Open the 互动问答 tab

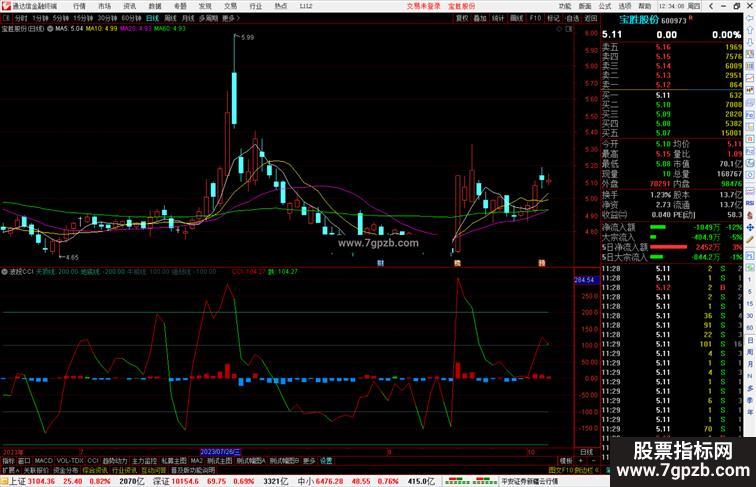tap(154, 470)
